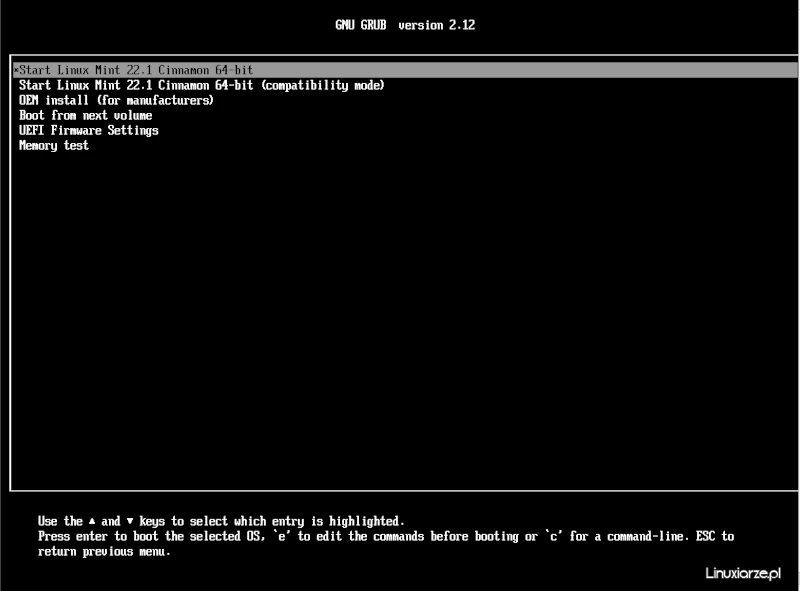The height and width of the screenshot is (591, 800).
Task: Click the down arrow symbol in help text
Action: 130,521
